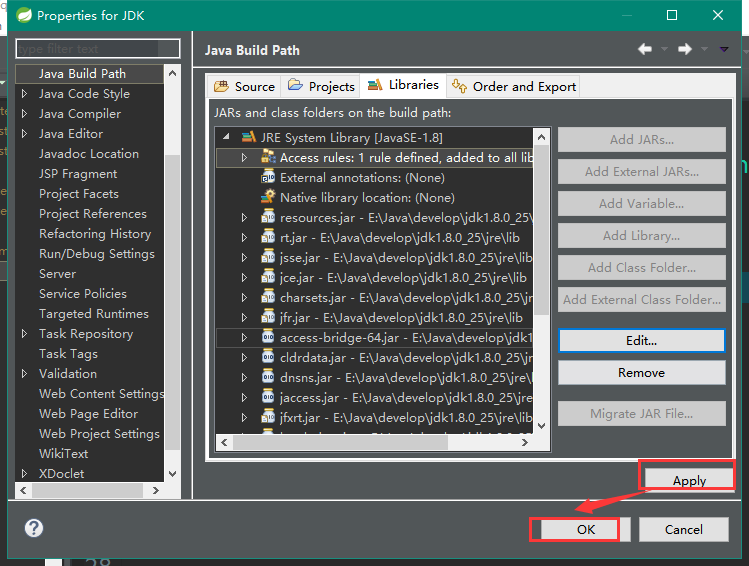
Task: Switch to the Projects tab
Action: point(321,86)
